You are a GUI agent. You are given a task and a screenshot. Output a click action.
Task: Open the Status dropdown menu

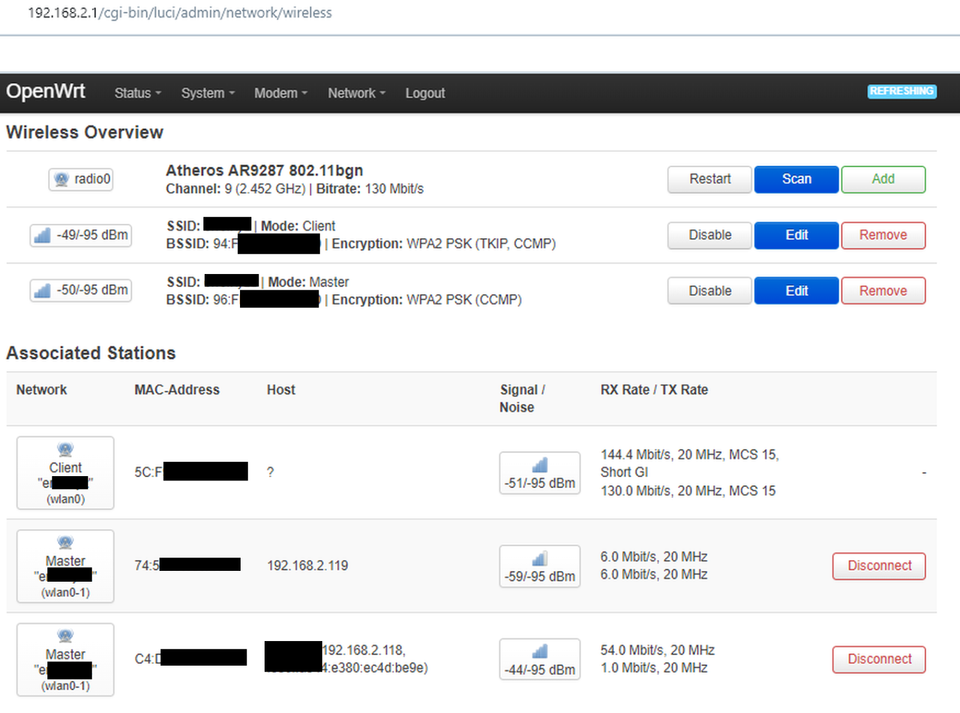[x=138, y=93]
